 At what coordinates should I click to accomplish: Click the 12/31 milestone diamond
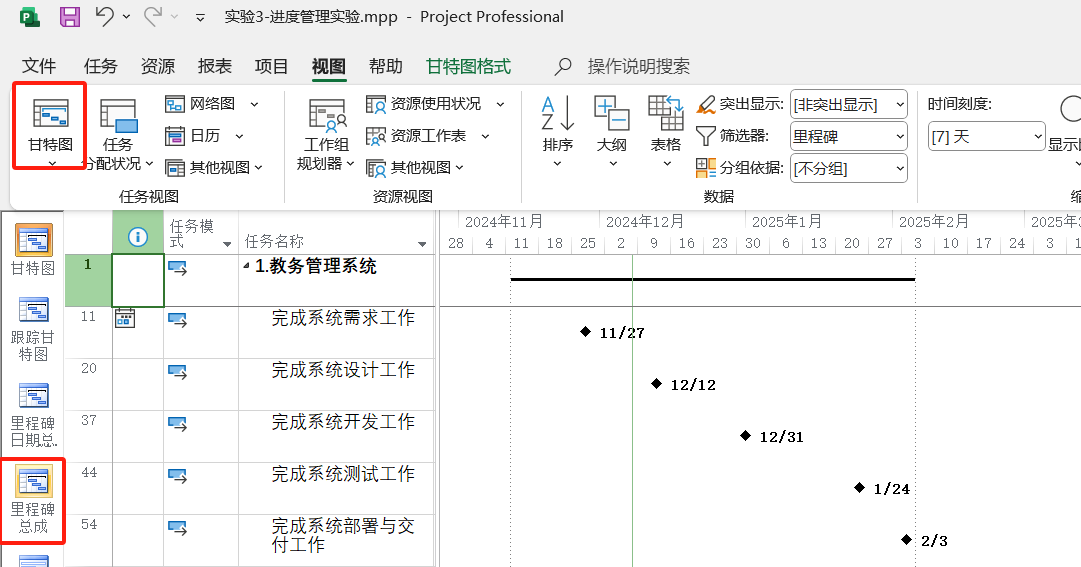pyautogui.click(x=745, y=435)
